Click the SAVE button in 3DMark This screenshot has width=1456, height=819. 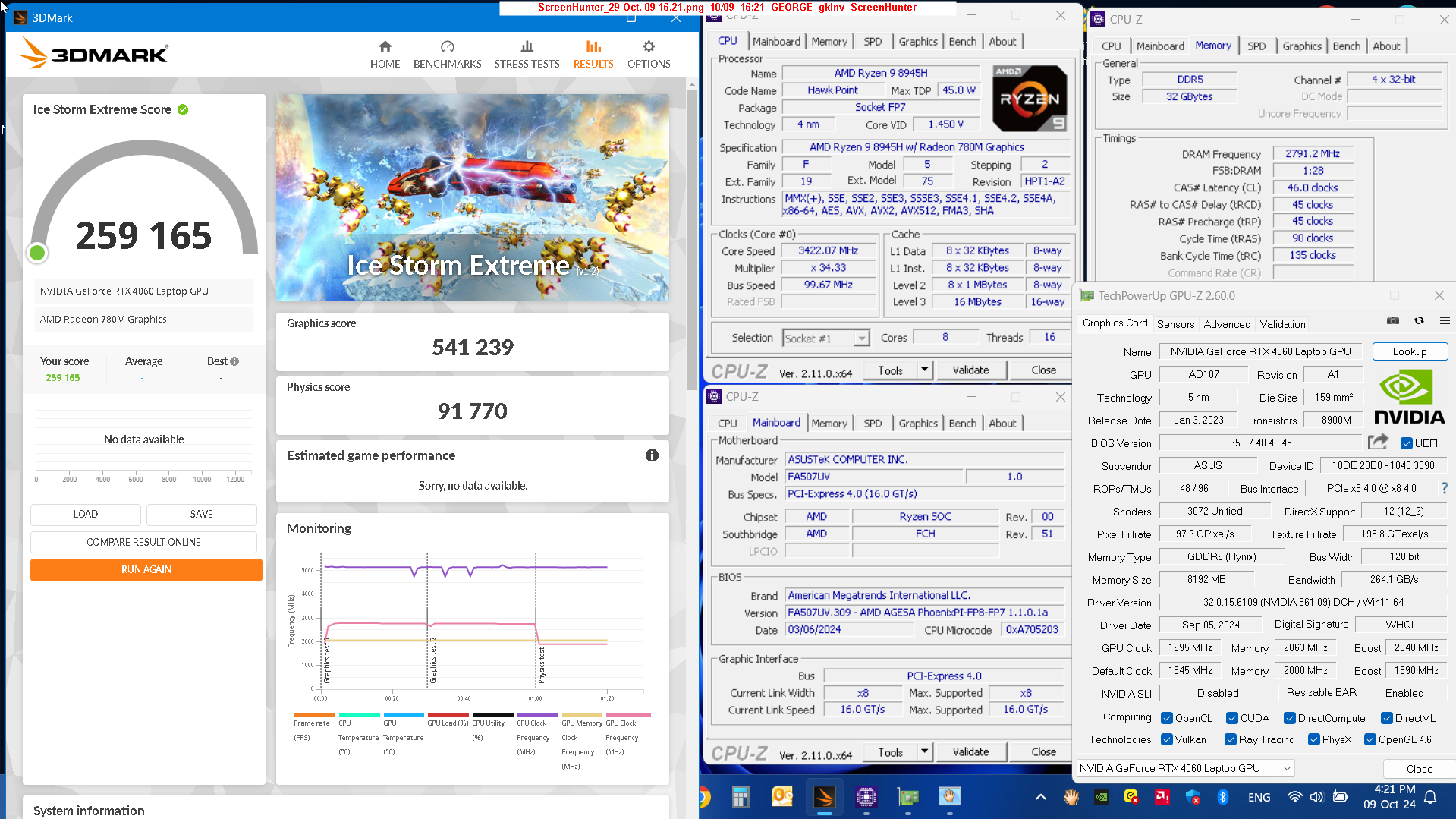[x=201, y=514]
